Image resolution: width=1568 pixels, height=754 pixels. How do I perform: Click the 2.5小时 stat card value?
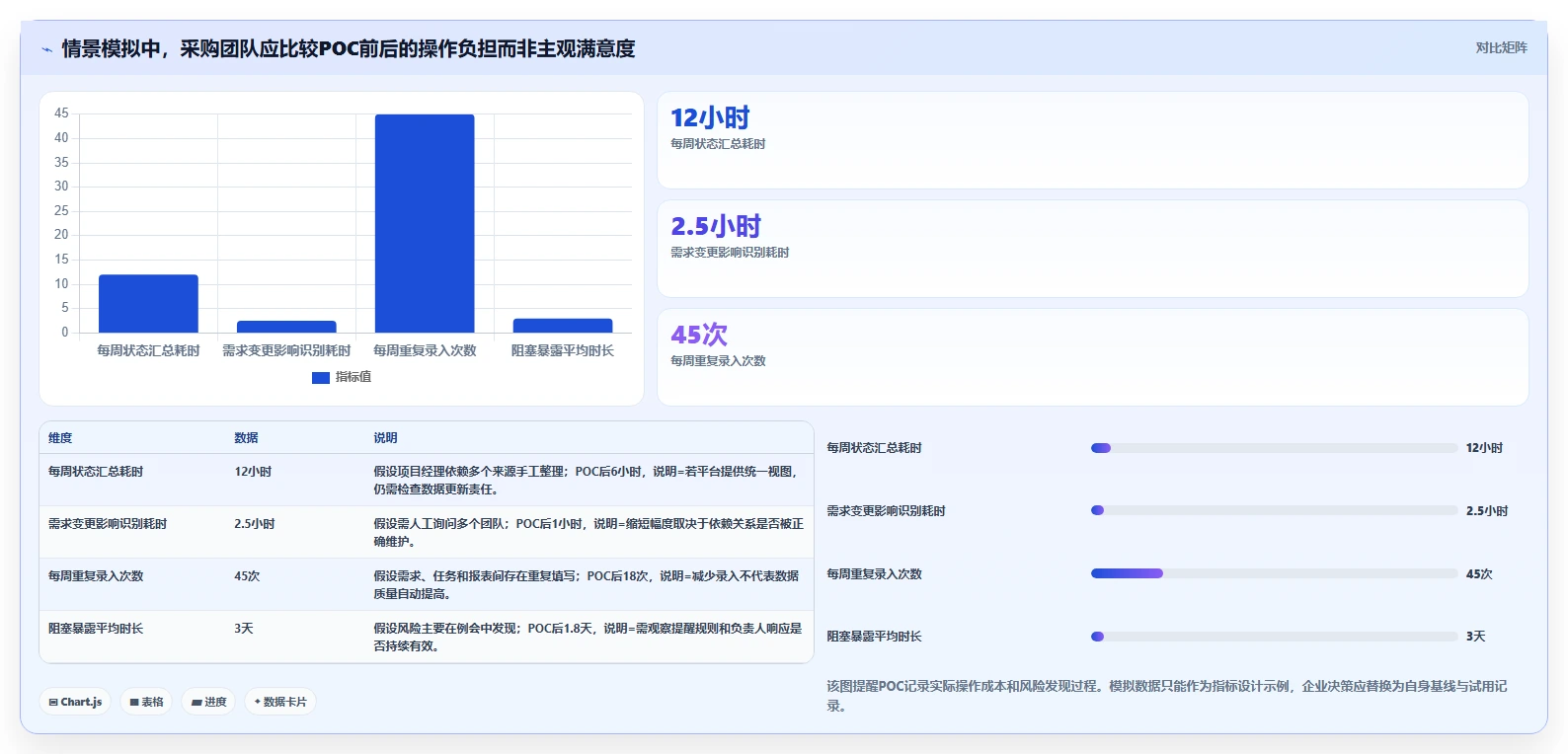click(716, 227)
